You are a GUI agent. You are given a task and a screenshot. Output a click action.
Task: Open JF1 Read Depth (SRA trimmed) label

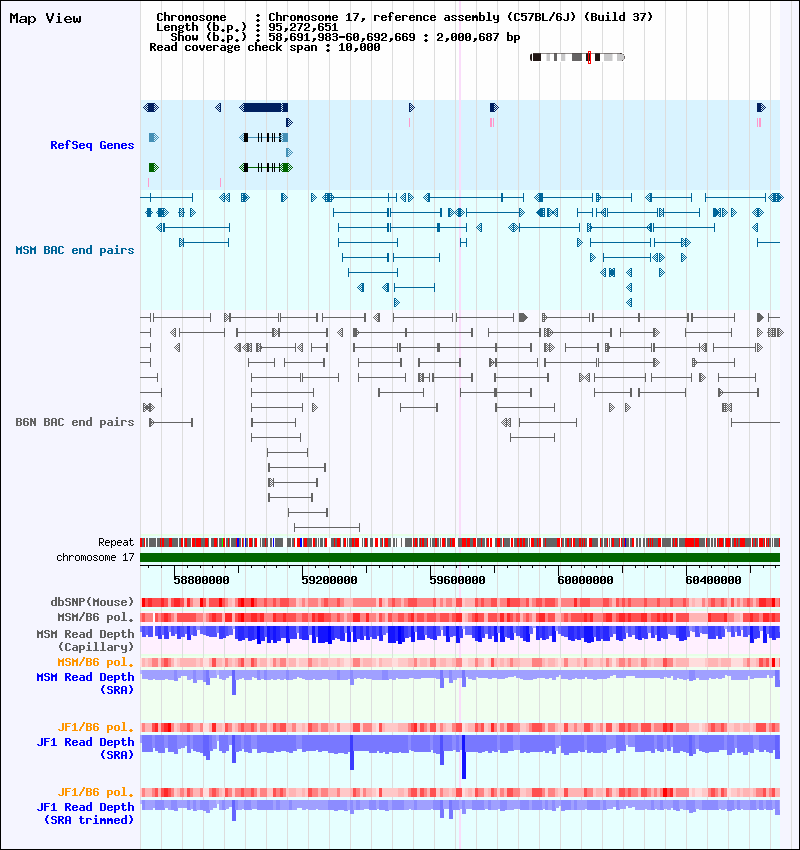point(85,813)
